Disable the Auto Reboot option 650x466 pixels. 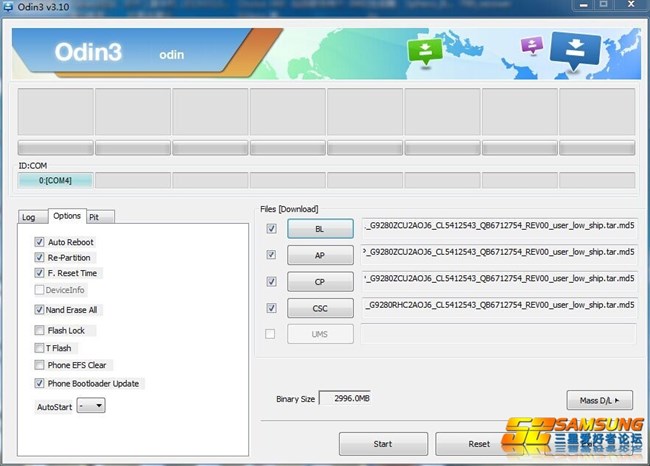coord(39,242)
